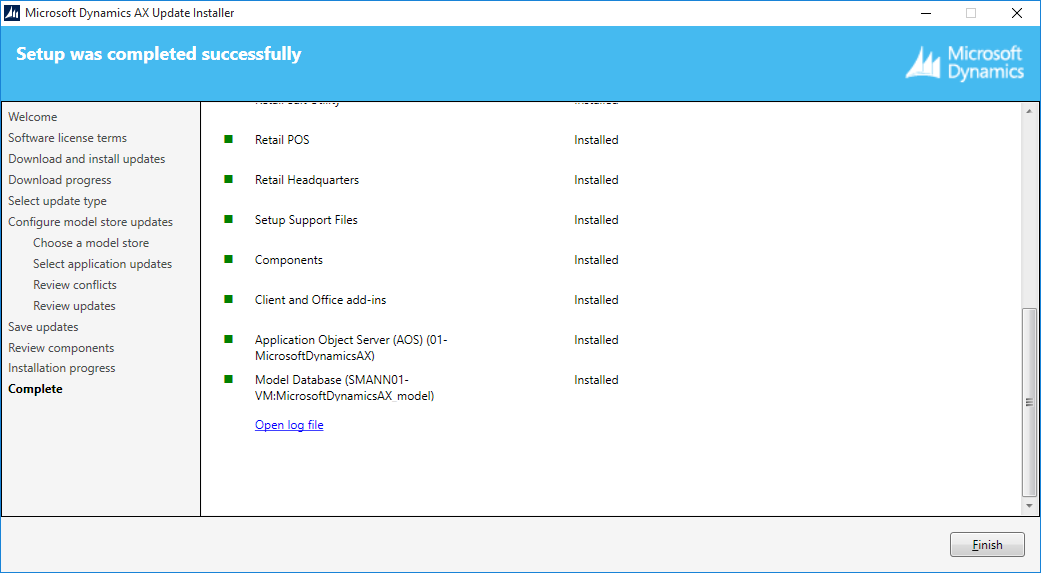The width and height of the screenshot is (1041, 573).
Task: Click green status square for Components
Action: tap(228, 259)
